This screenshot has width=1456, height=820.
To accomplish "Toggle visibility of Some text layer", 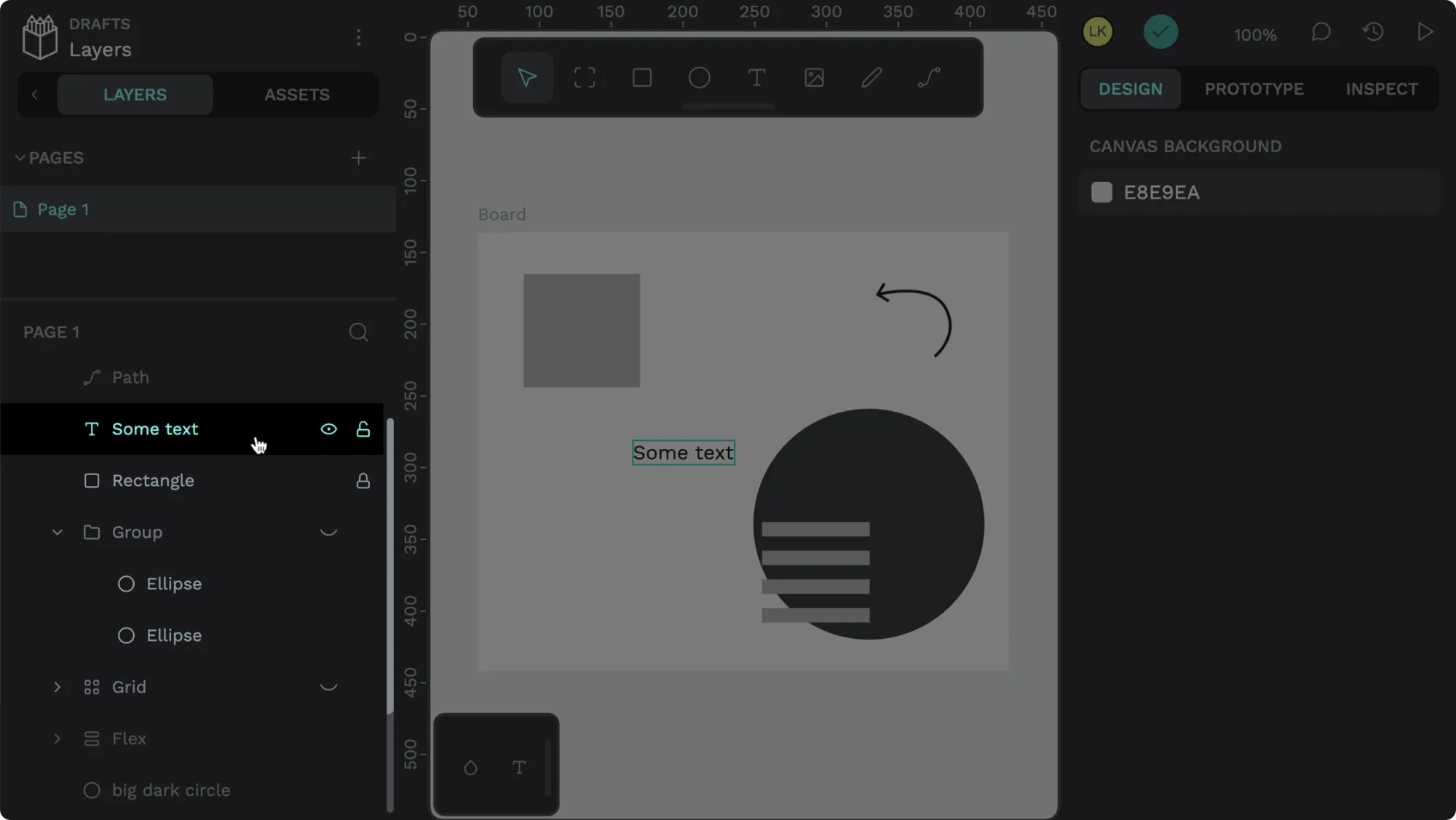I will [328, 429].
